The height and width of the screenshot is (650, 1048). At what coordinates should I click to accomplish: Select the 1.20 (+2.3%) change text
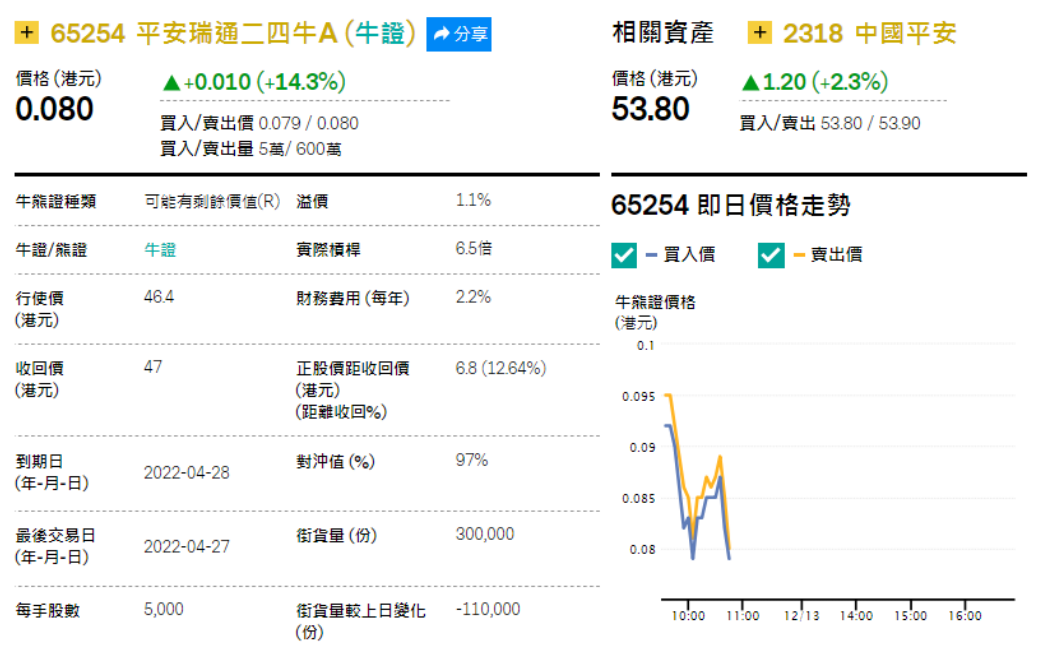[825, 82]
